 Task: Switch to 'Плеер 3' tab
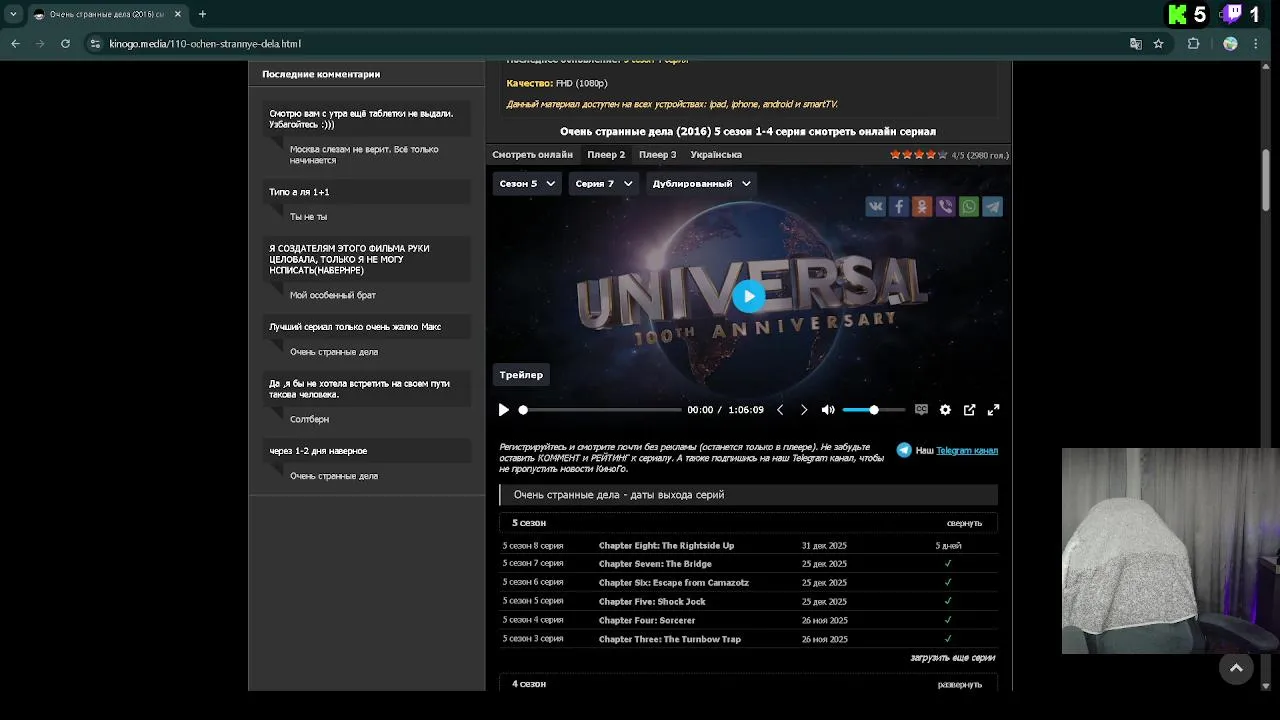(x=657, y=155)
